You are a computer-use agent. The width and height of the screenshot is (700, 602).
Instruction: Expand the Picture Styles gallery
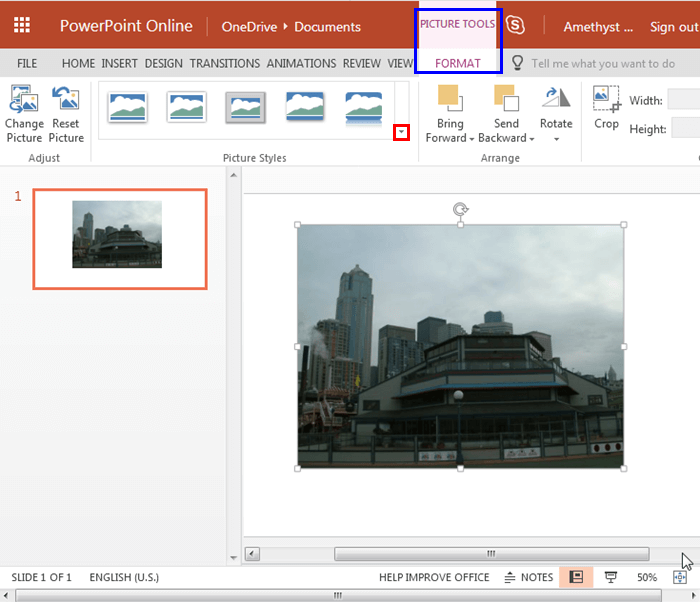(x=401, y=132)
